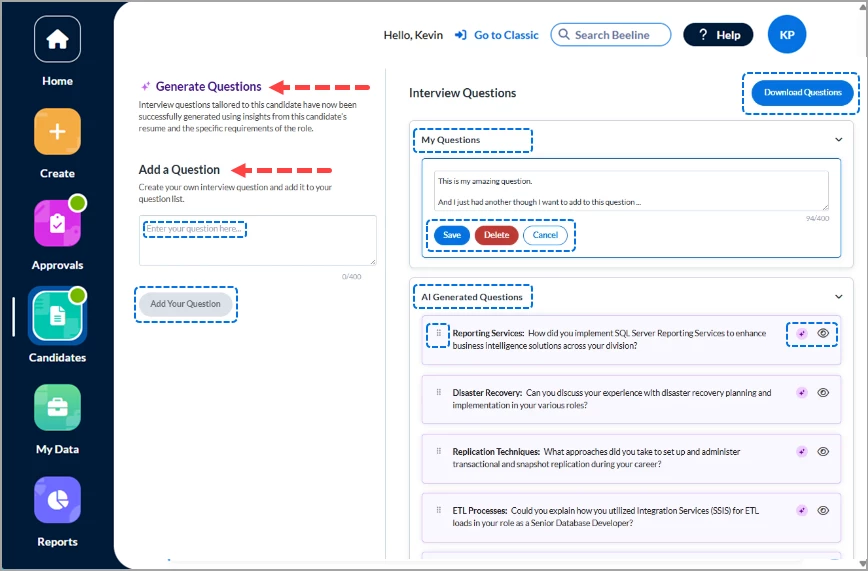Focus the Search Beeline field
The width and height of the screenshot is (868, 571).
(611, 35)
